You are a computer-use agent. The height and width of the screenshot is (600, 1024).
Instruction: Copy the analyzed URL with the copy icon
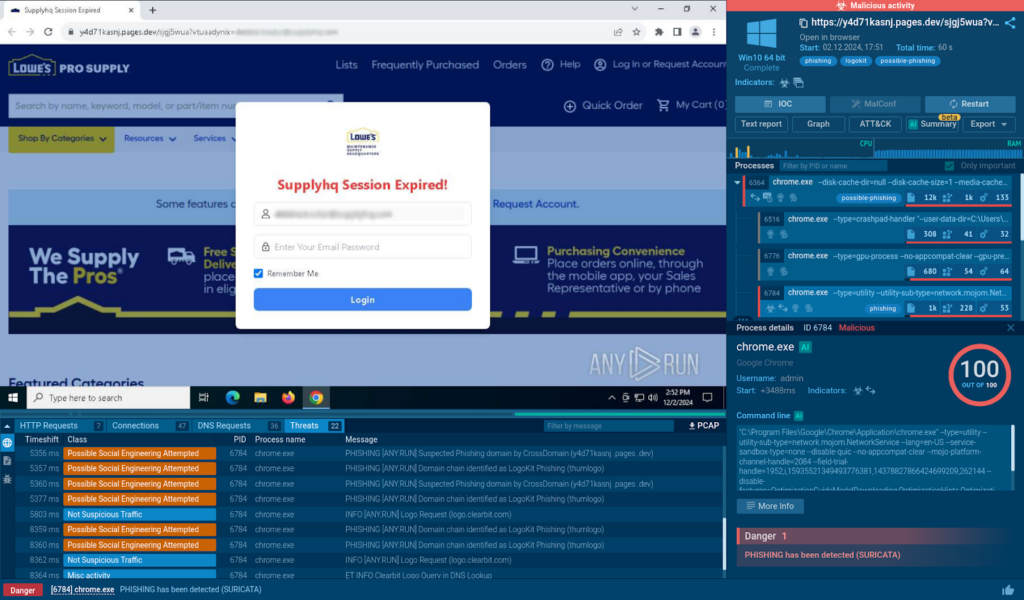coord(805,23)
